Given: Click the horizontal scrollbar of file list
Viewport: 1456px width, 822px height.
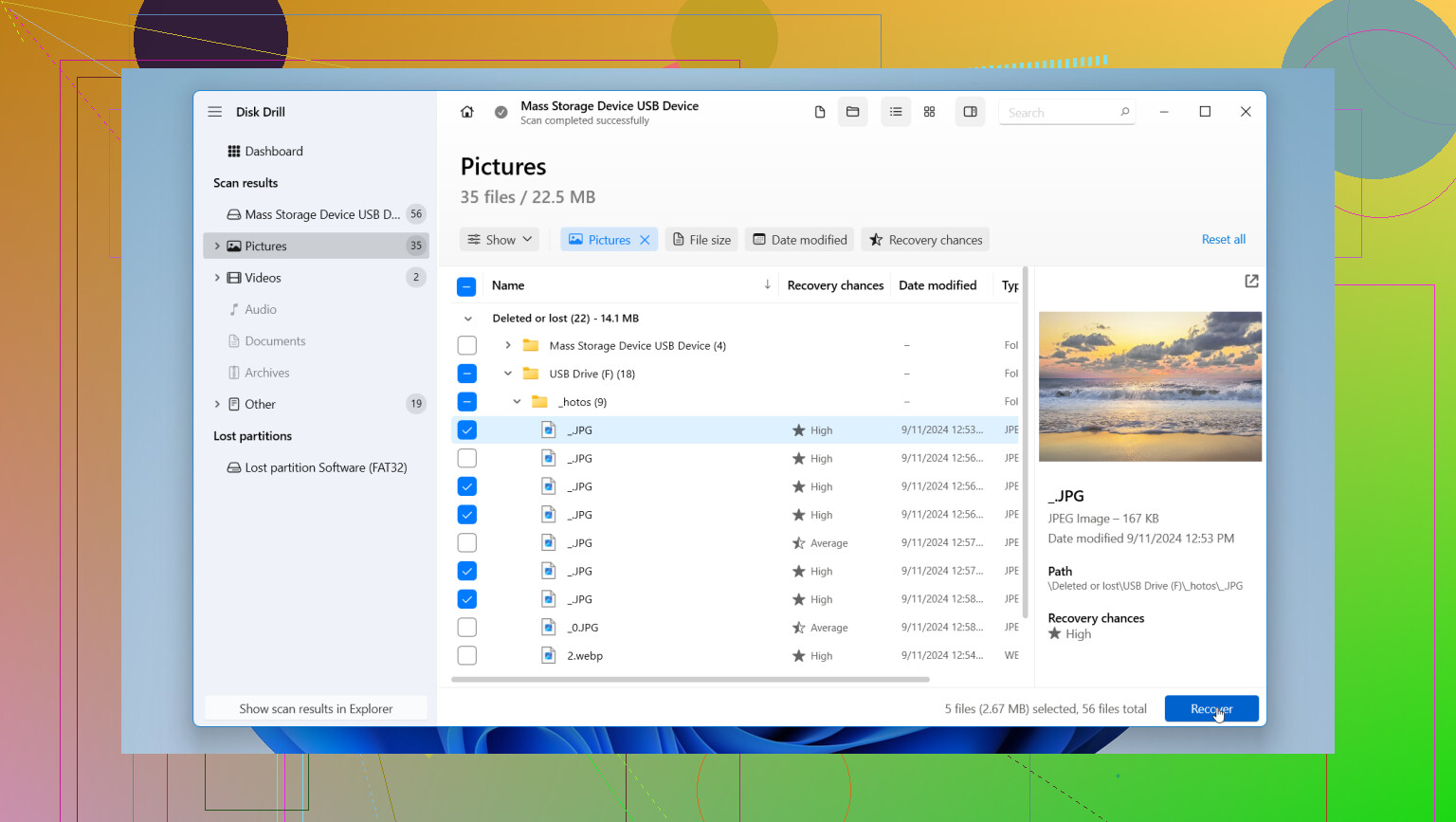Looking at the screenshot, I should pyautogui.click(x=690, y=679).
